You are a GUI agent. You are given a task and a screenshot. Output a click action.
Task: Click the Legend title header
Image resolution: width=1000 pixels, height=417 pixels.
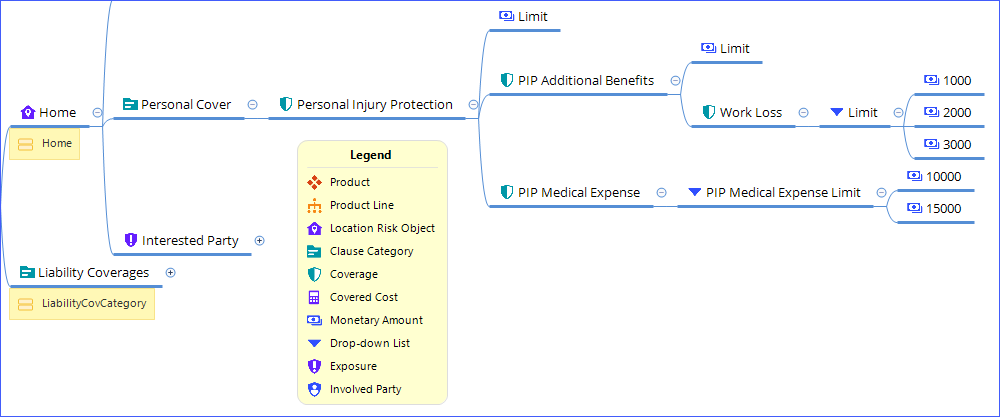pyautogui.click(x=370, y=155)
